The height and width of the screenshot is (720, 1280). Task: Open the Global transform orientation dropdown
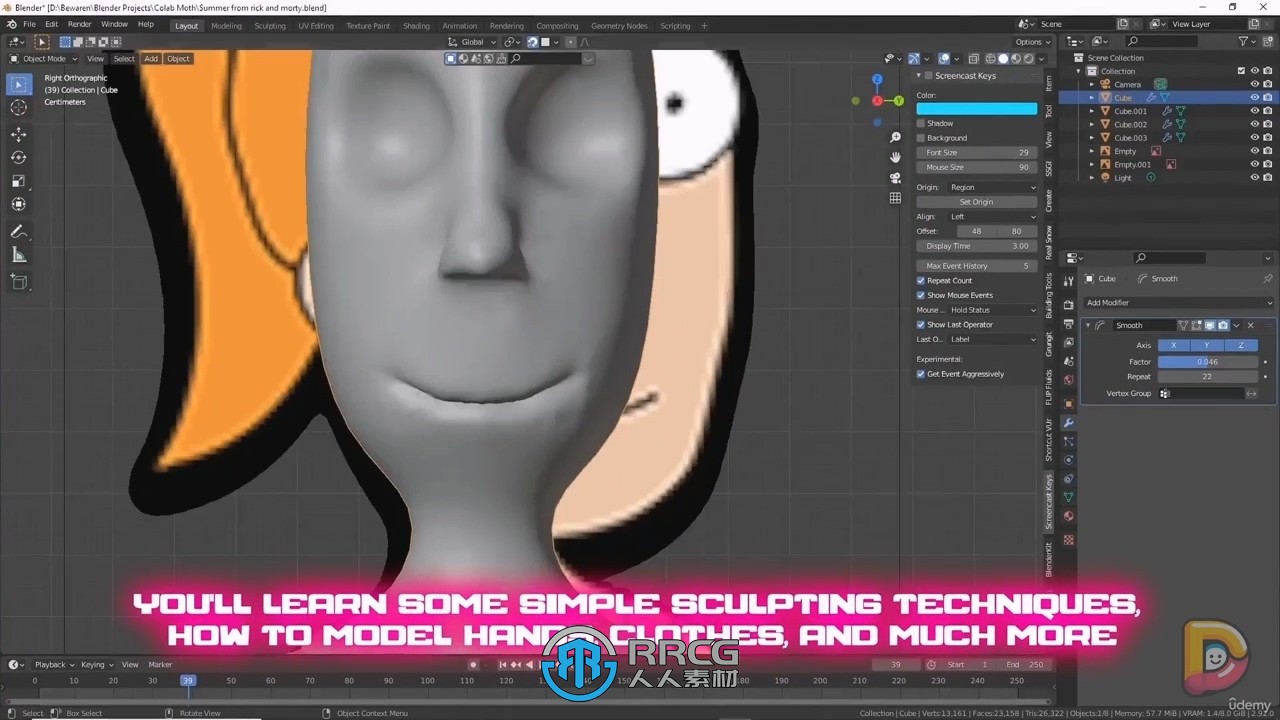(x=472, y=42)
